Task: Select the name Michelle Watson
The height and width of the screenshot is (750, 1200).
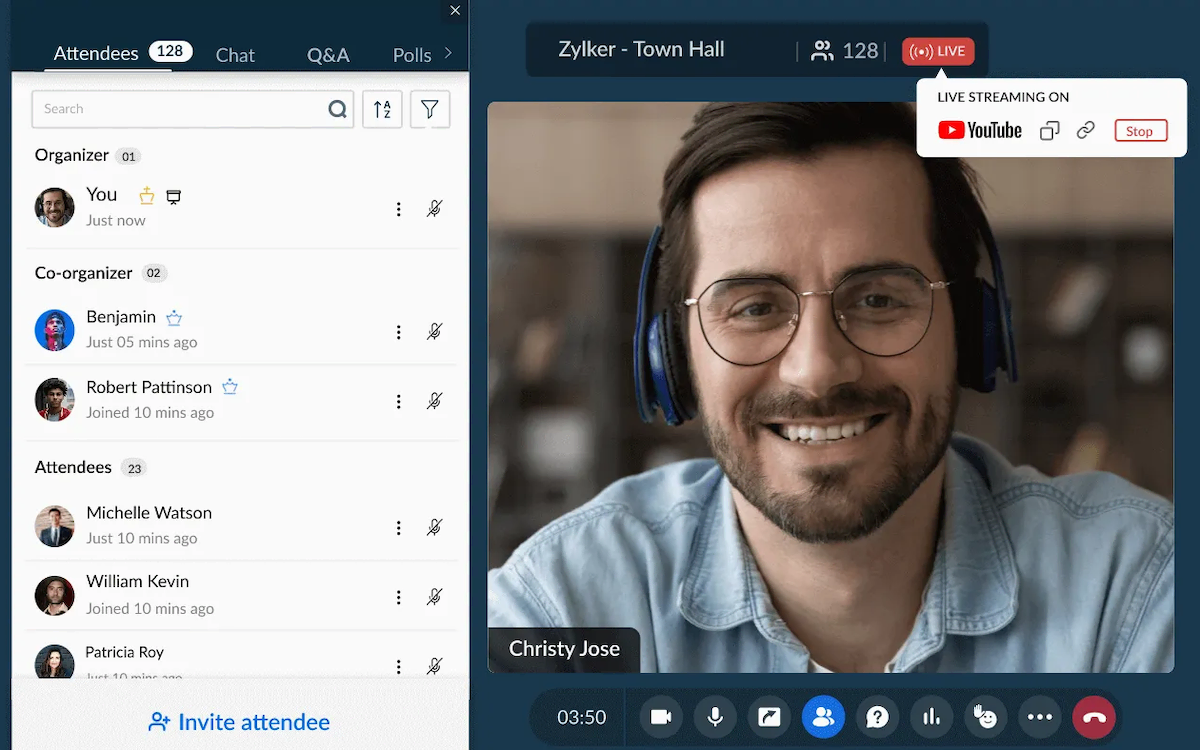Action: 149,513
